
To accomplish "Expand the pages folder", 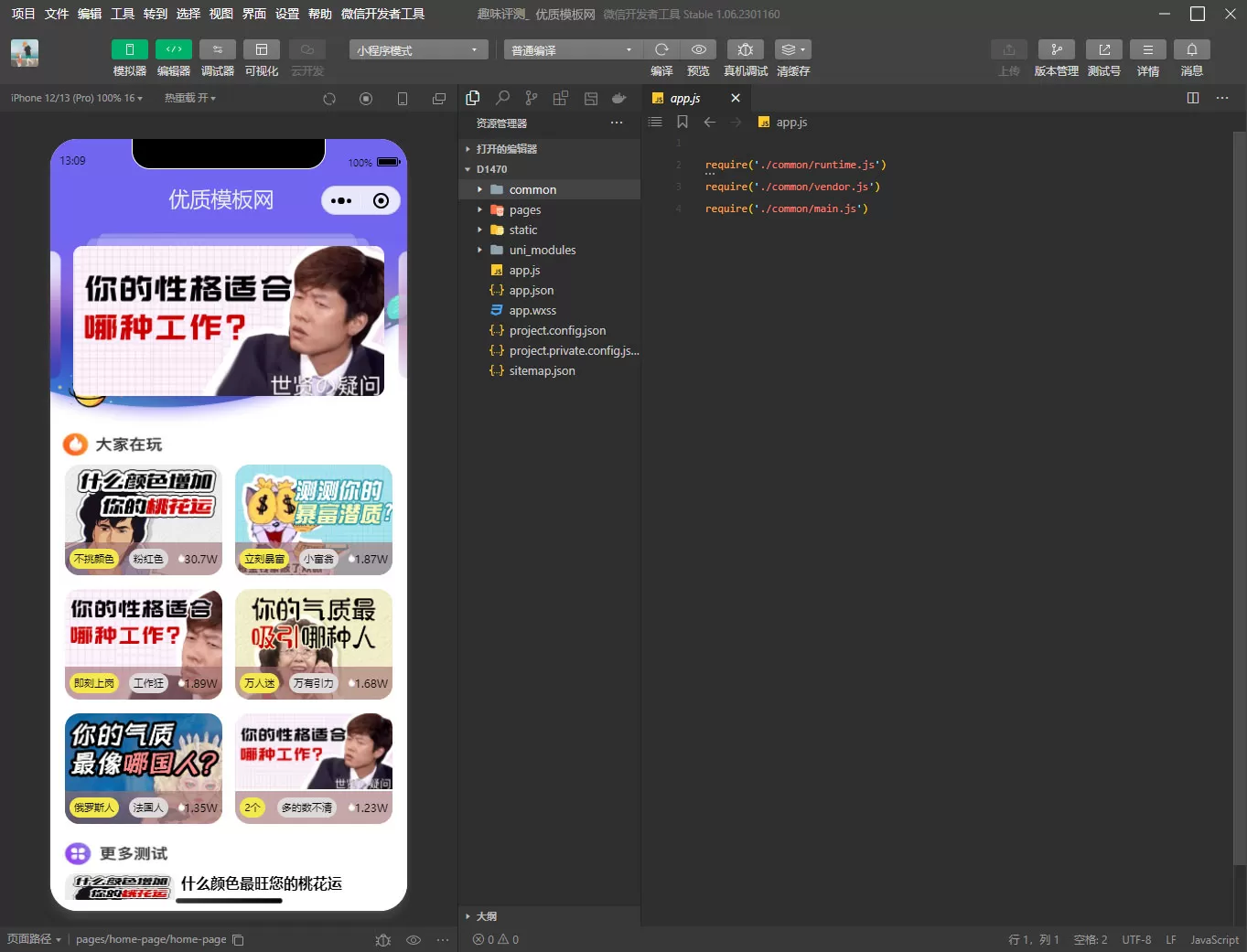I will [x=479, y=209].
